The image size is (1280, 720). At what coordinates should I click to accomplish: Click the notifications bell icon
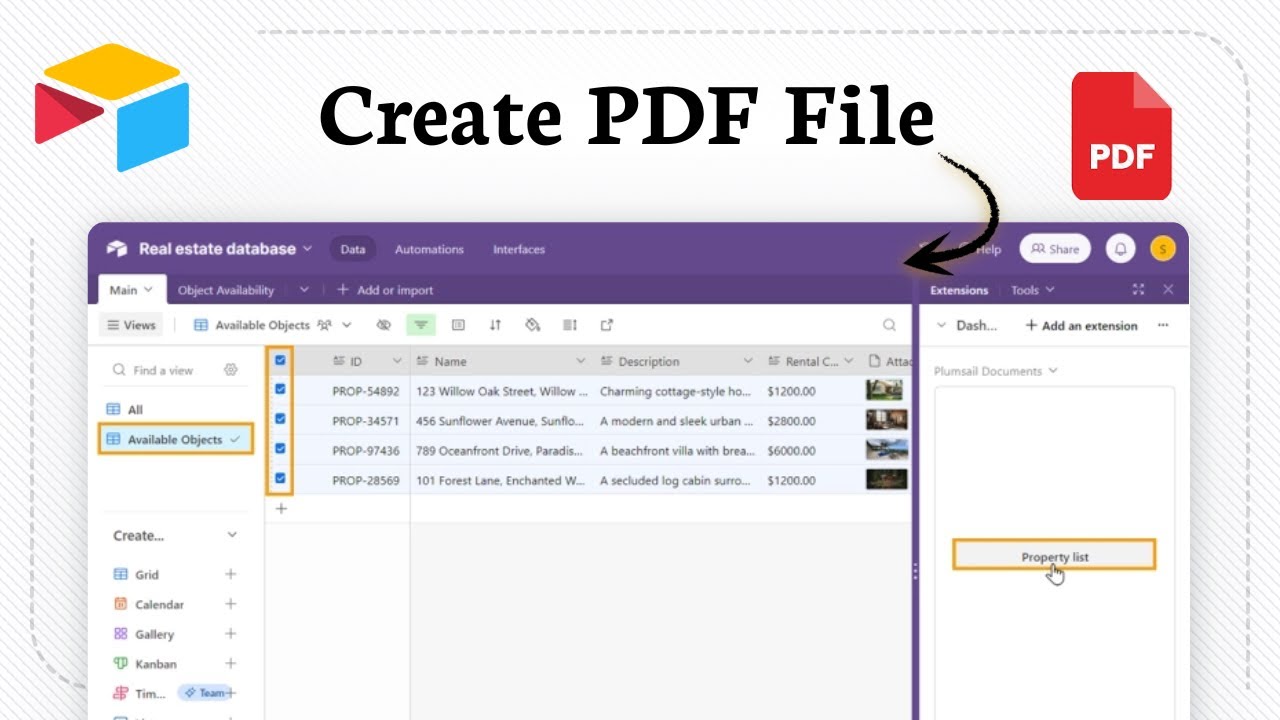point(1121,249)
